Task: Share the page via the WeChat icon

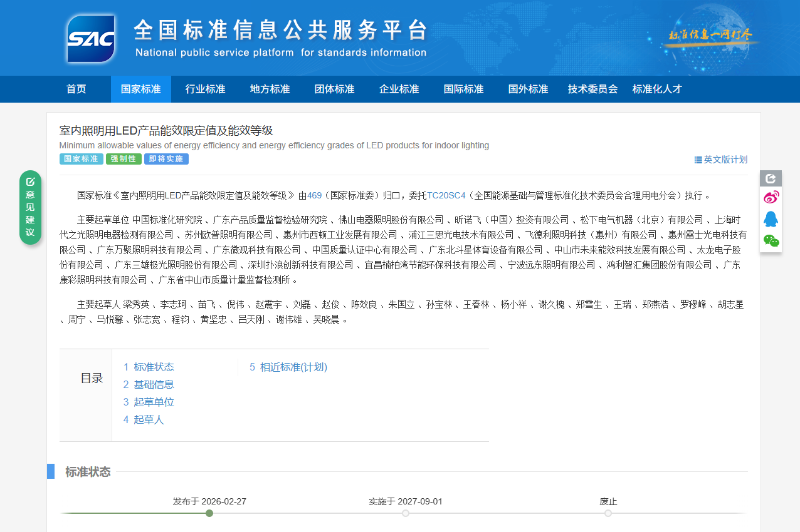Action: [x=770, y=240]
